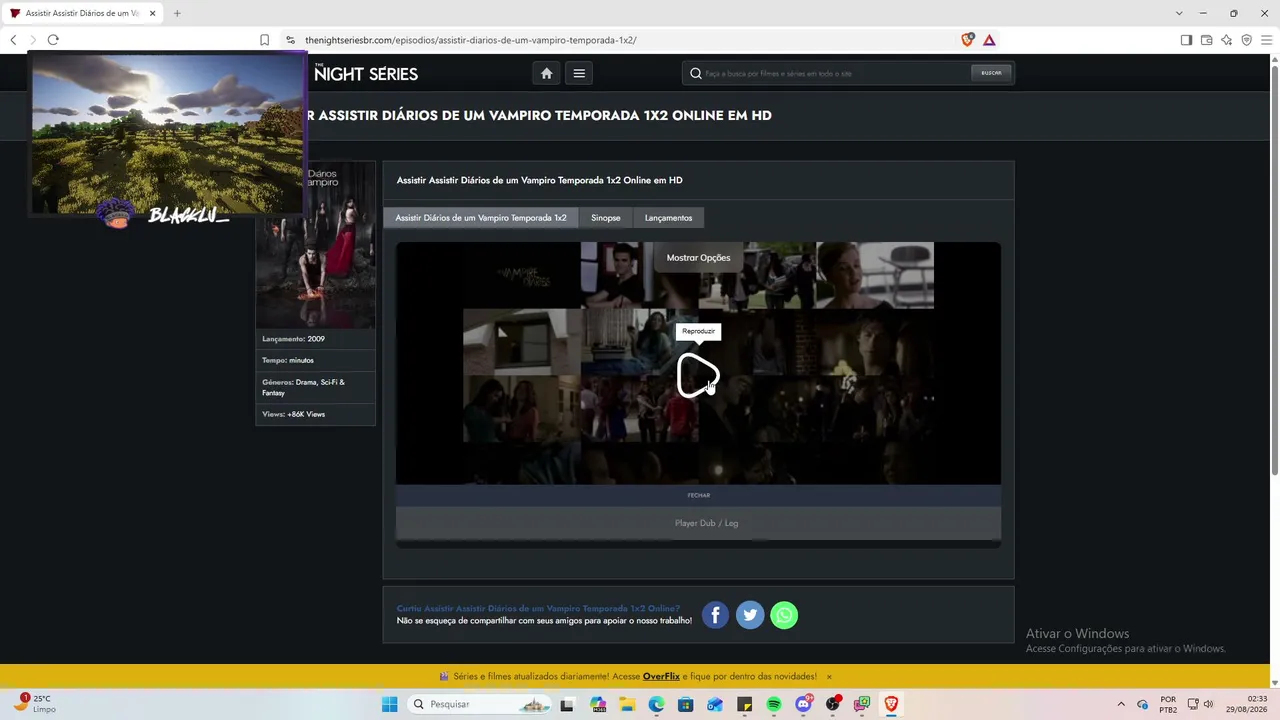Open The Night Series logo

pos(366,73)
